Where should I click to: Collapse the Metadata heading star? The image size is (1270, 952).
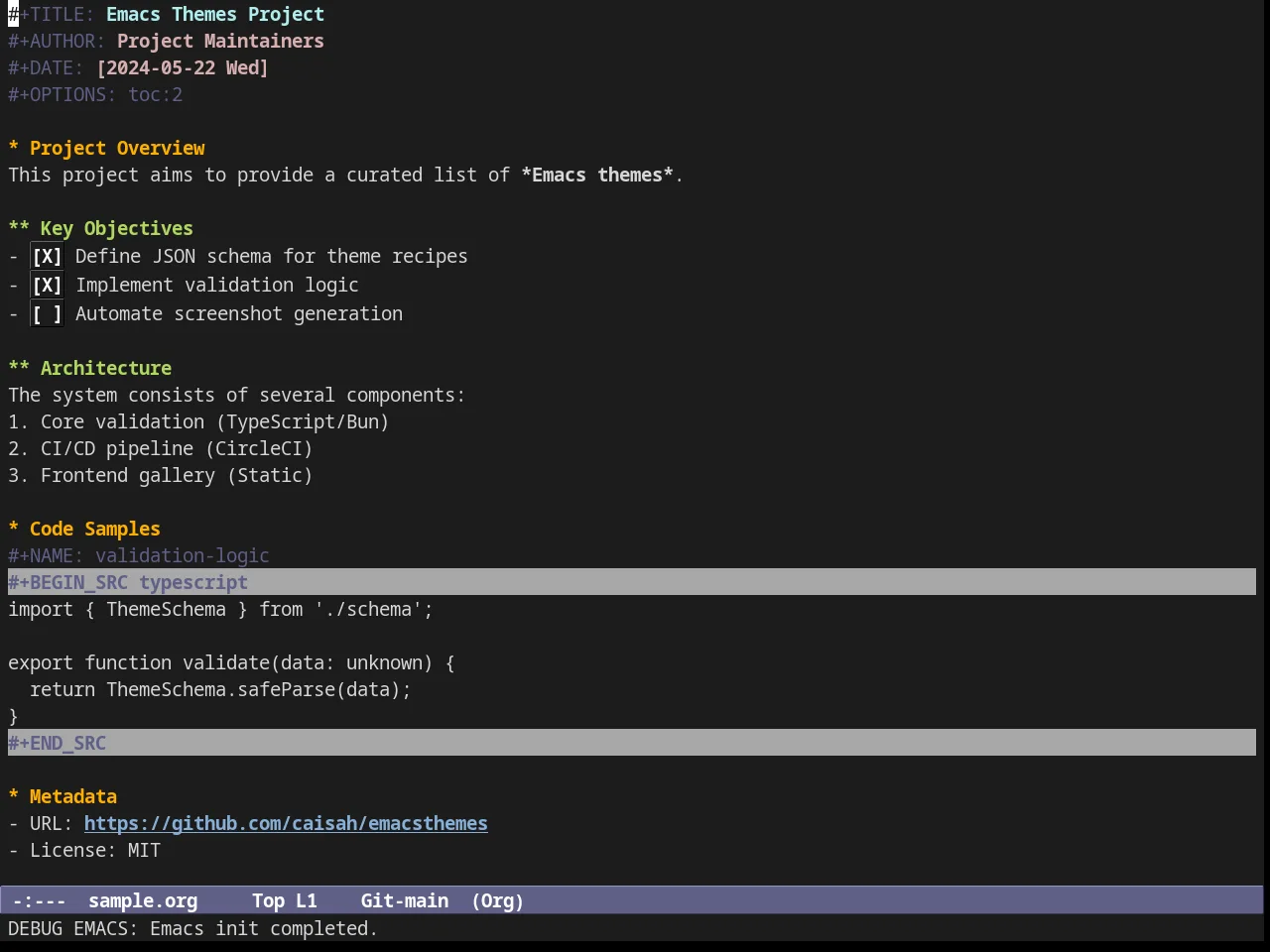(14, 797)
